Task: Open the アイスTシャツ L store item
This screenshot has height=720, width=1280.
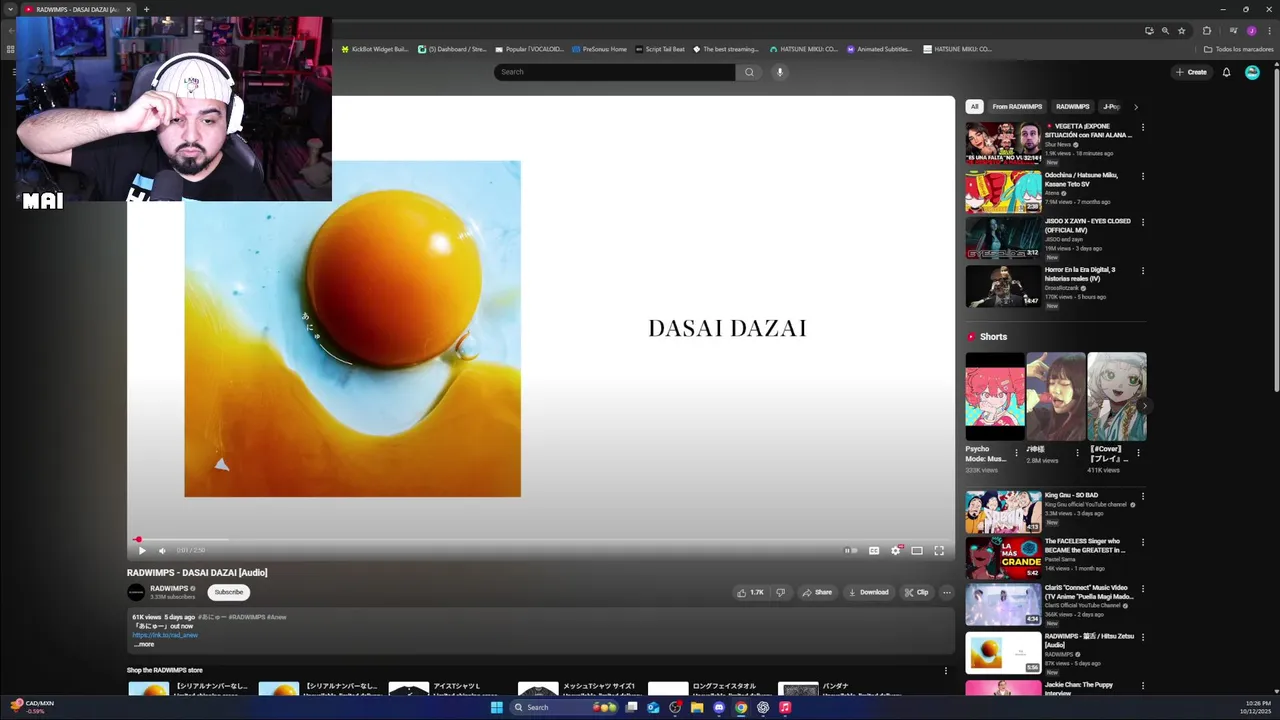Action: (458, 688)
